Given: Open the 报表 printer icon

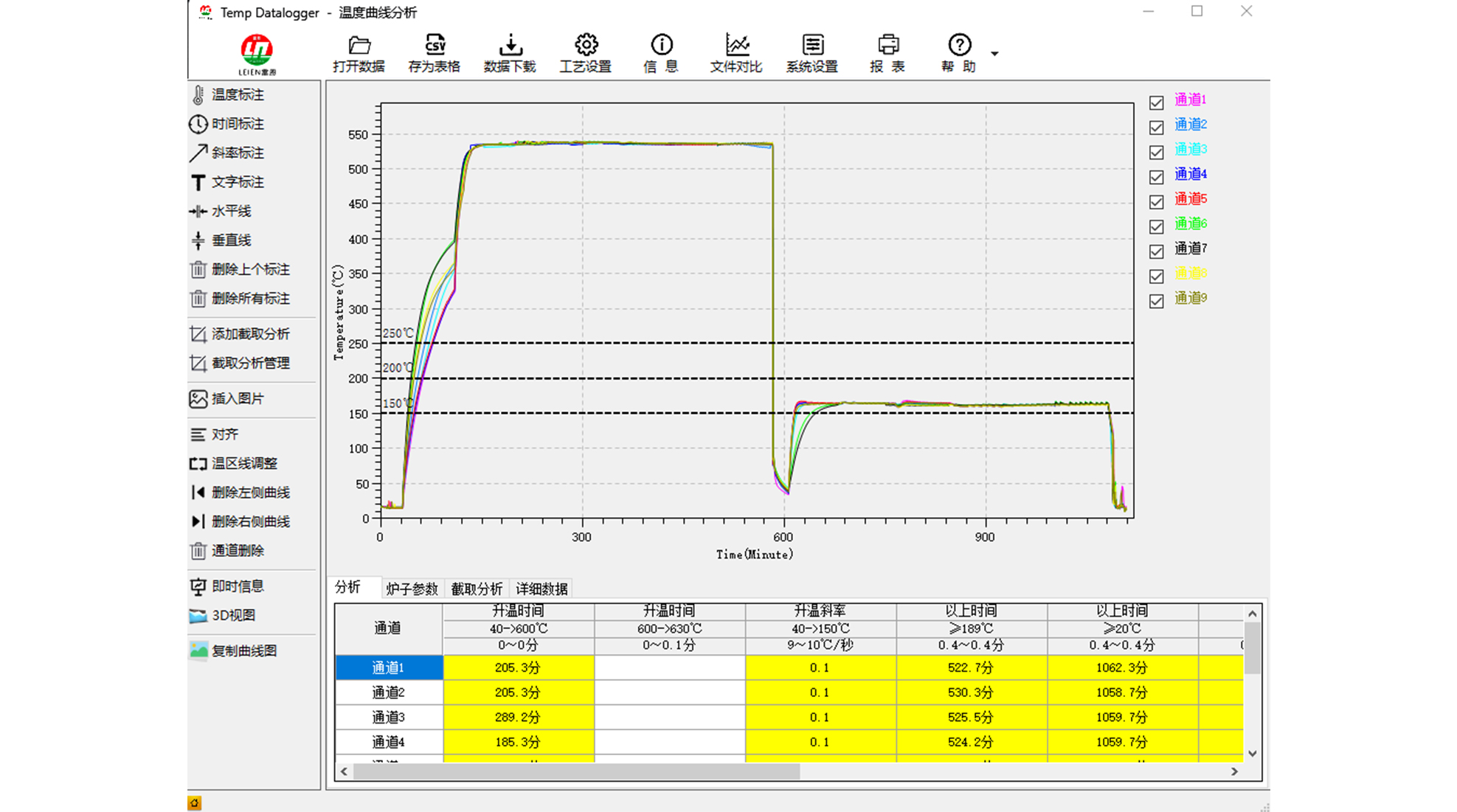Looking at the screenshot, I should pyautogui.click(x=887, y=46).
